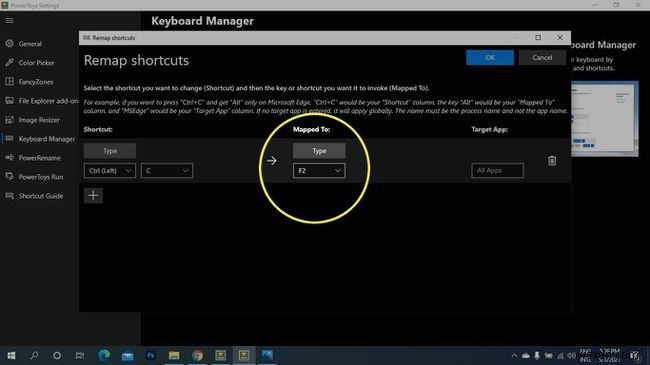Click the General gear icon

10,43
